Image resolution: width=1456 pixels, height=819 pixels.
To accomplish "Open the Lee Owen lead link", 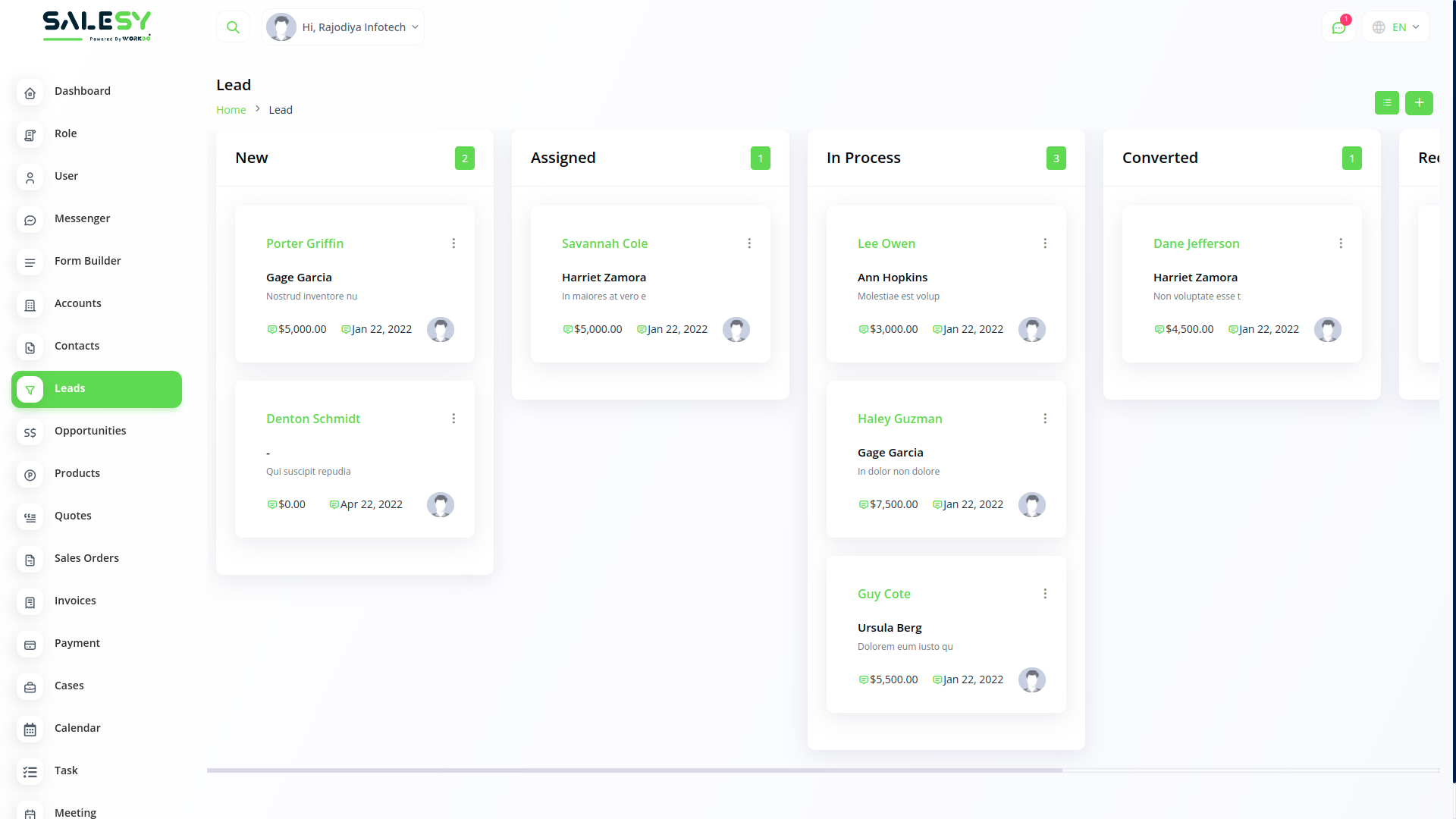I will 886,243.
